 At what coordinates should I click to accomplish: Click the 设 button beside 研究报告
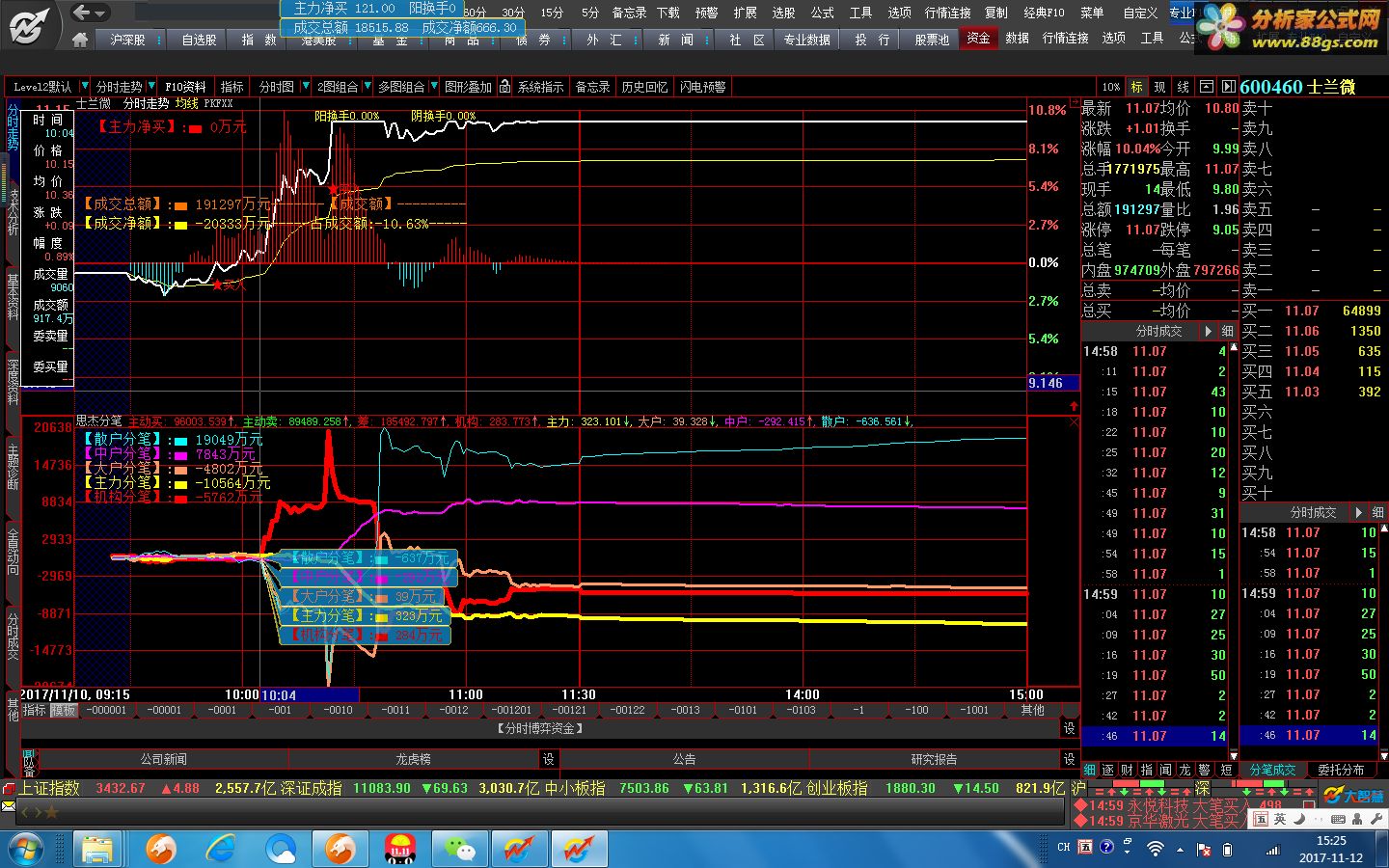click(1069, 759)
